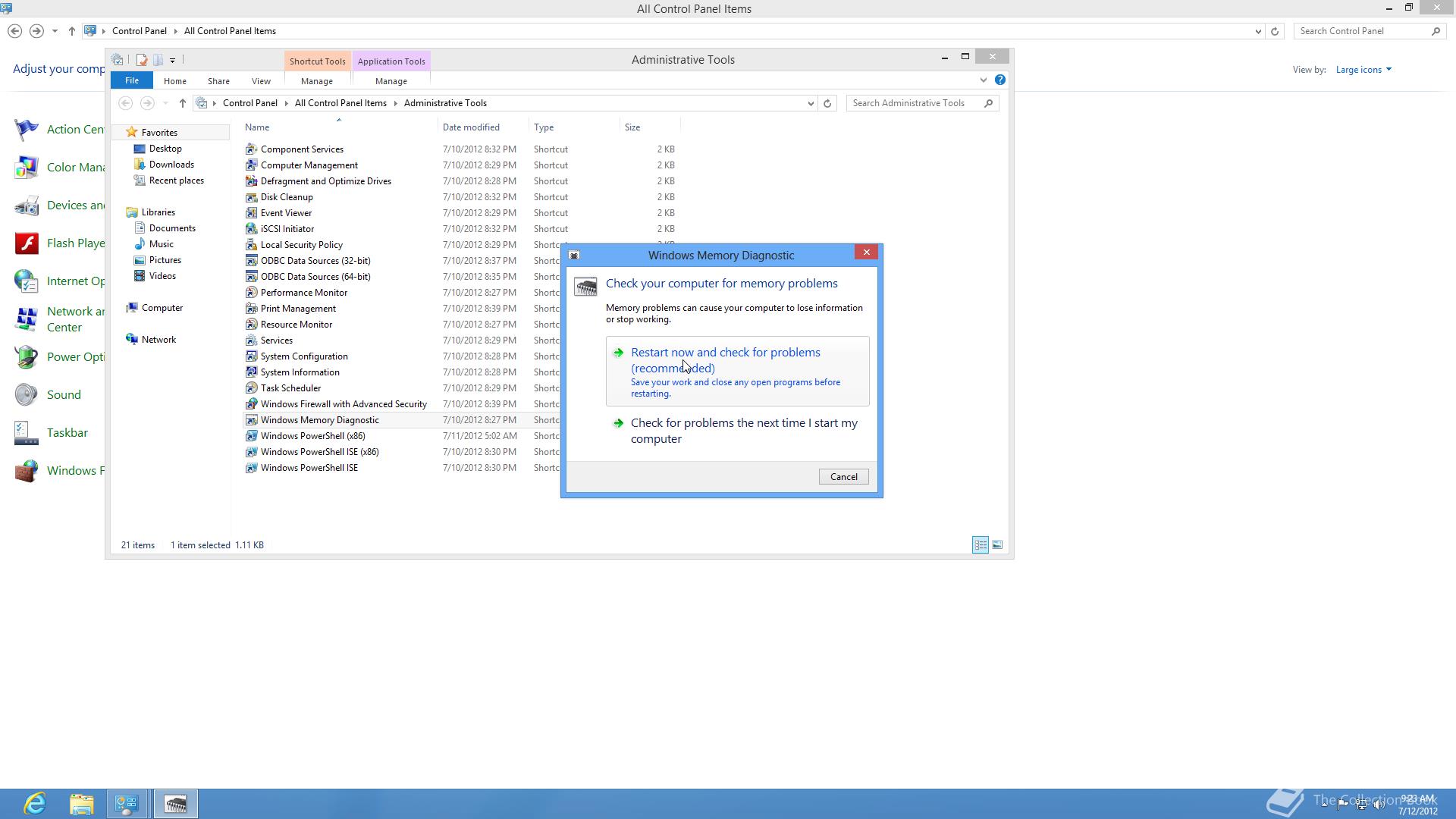
Task: Open the View by Large icons dropdown
Action: 1363,70
